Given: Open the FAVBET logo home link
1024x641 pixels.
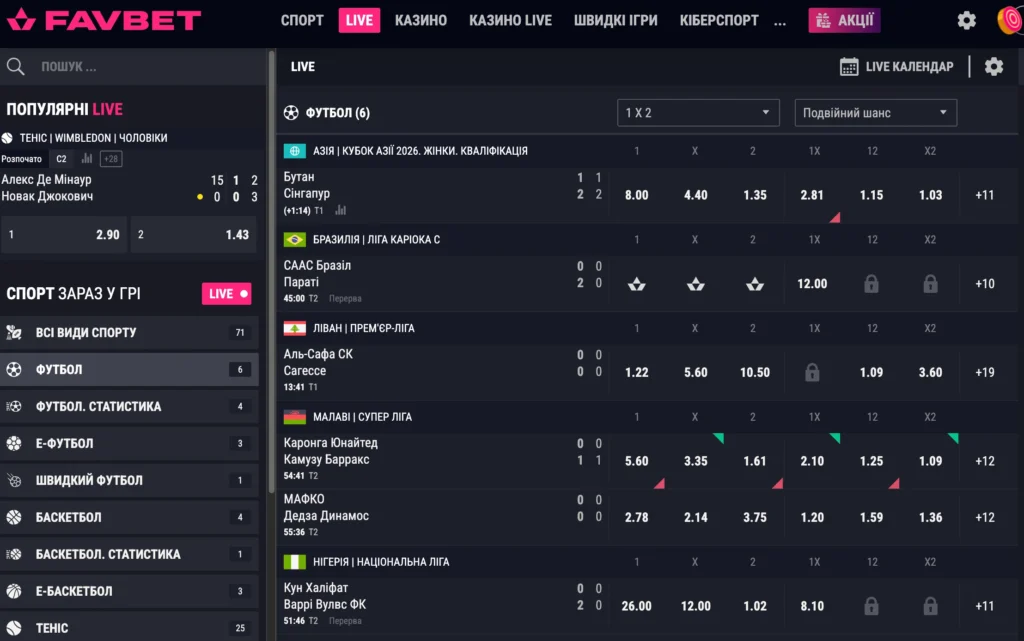Looking at the screenshot, I should 103,20.
